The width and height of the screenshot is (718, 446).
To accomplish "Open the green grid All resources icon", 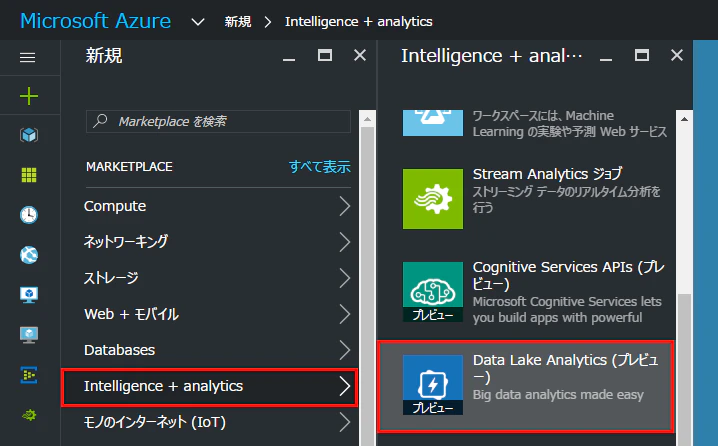I will click(x=29, y=175).
